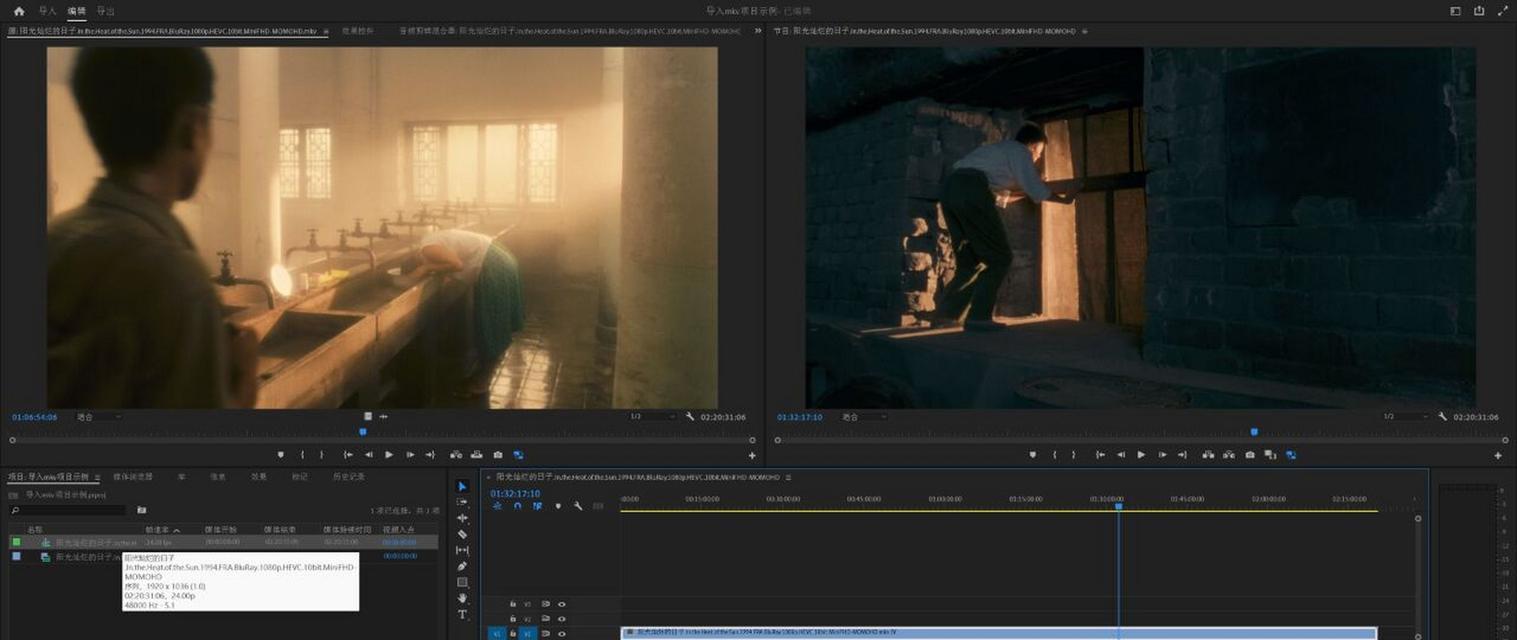Click Source monitor timecode 01:06:54:06
Viewport: 1517px width, 640px height.
(35, 416)
